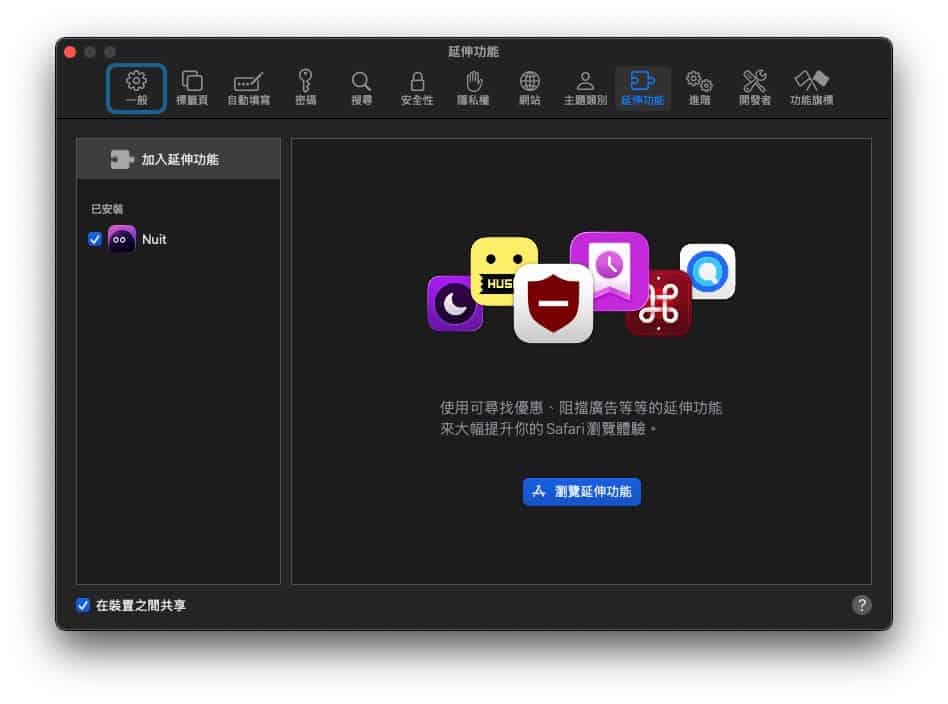Open the 進階 (Advanced) gears tab
Image resolution: width=948 pixels, height=704 pixels.
699,88
